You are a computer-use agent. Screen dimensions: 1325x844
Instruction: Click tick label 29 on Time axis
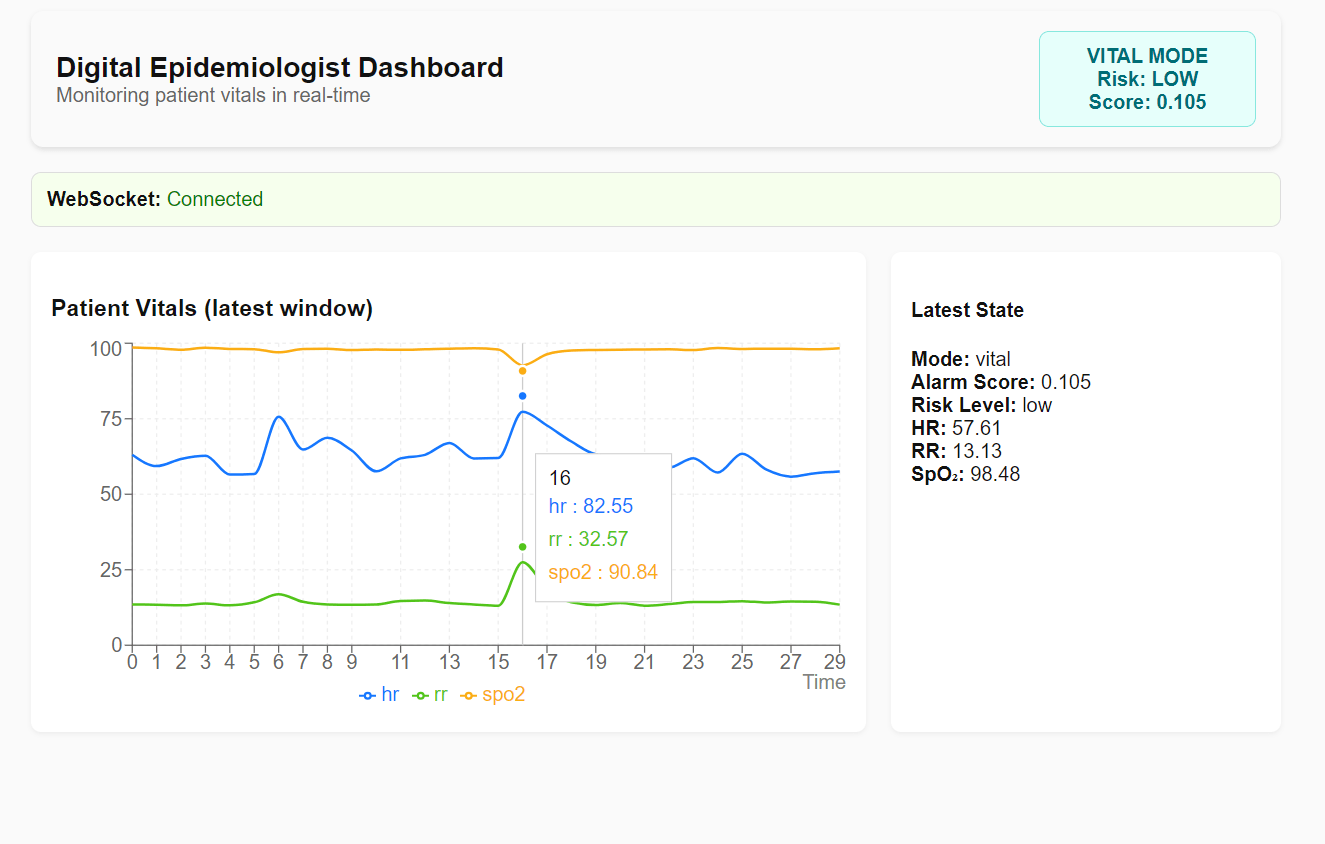[834, 662]
